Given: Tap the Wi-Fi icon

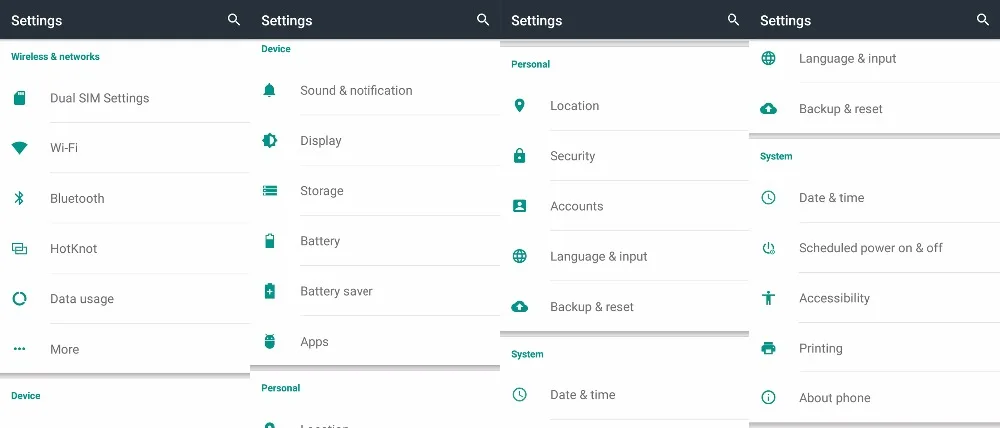Looking at the screenshot, I should pos(20,148).
